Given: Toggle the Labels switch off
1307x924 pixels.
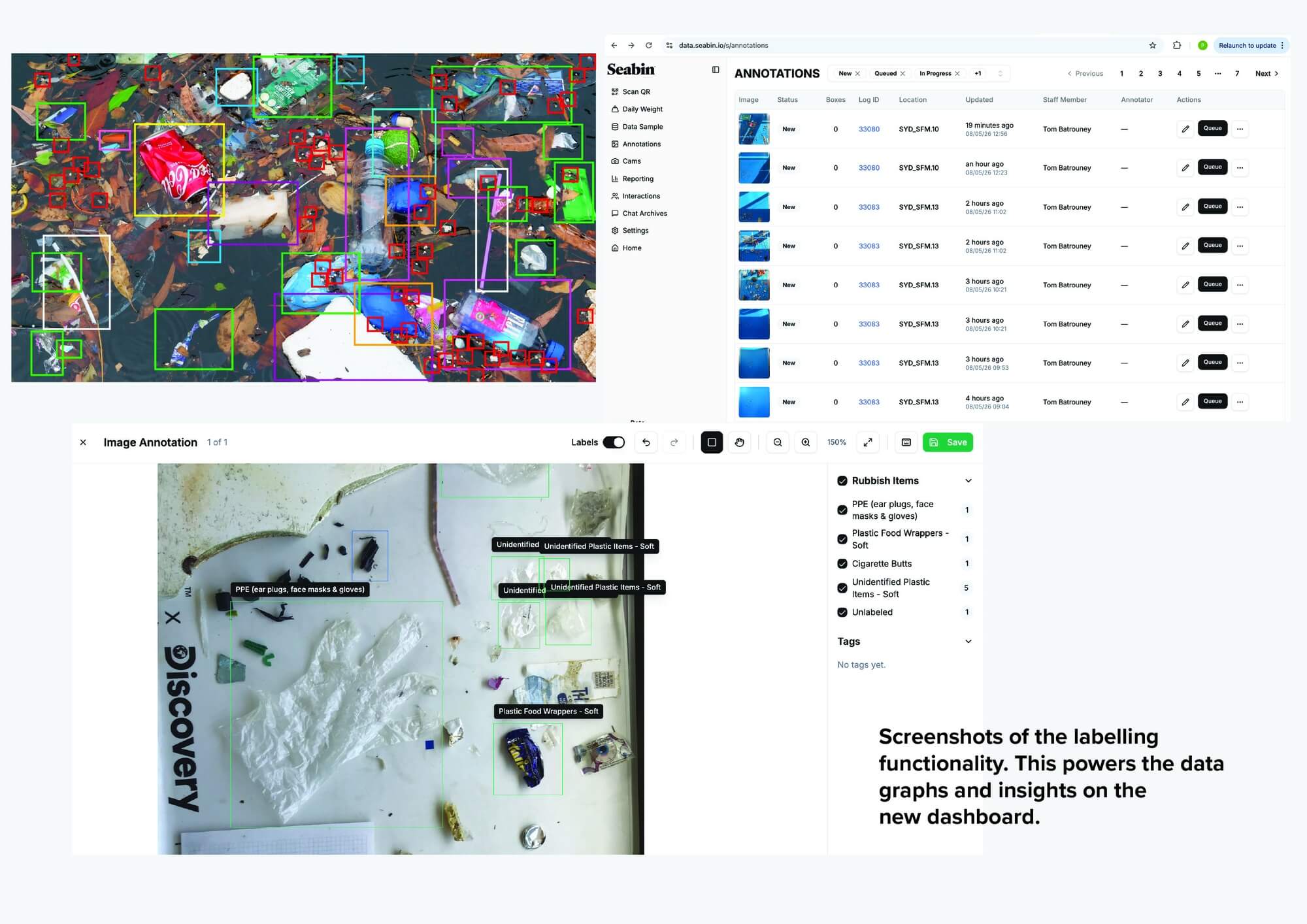Looking at the screenshot, I should click(x=614, y=442).
